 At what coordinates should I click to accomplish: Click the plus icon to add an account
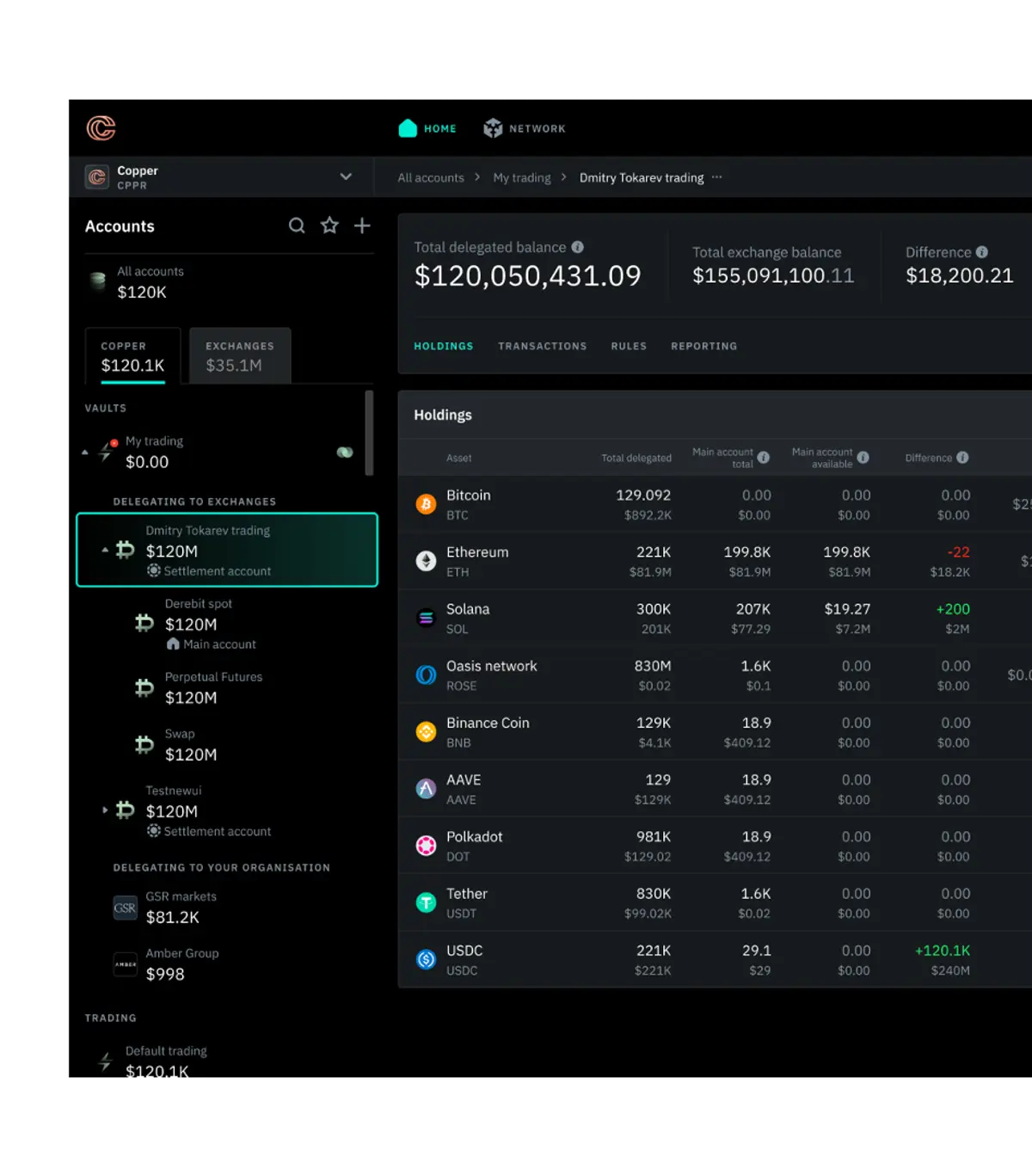(x=362, y=225)
